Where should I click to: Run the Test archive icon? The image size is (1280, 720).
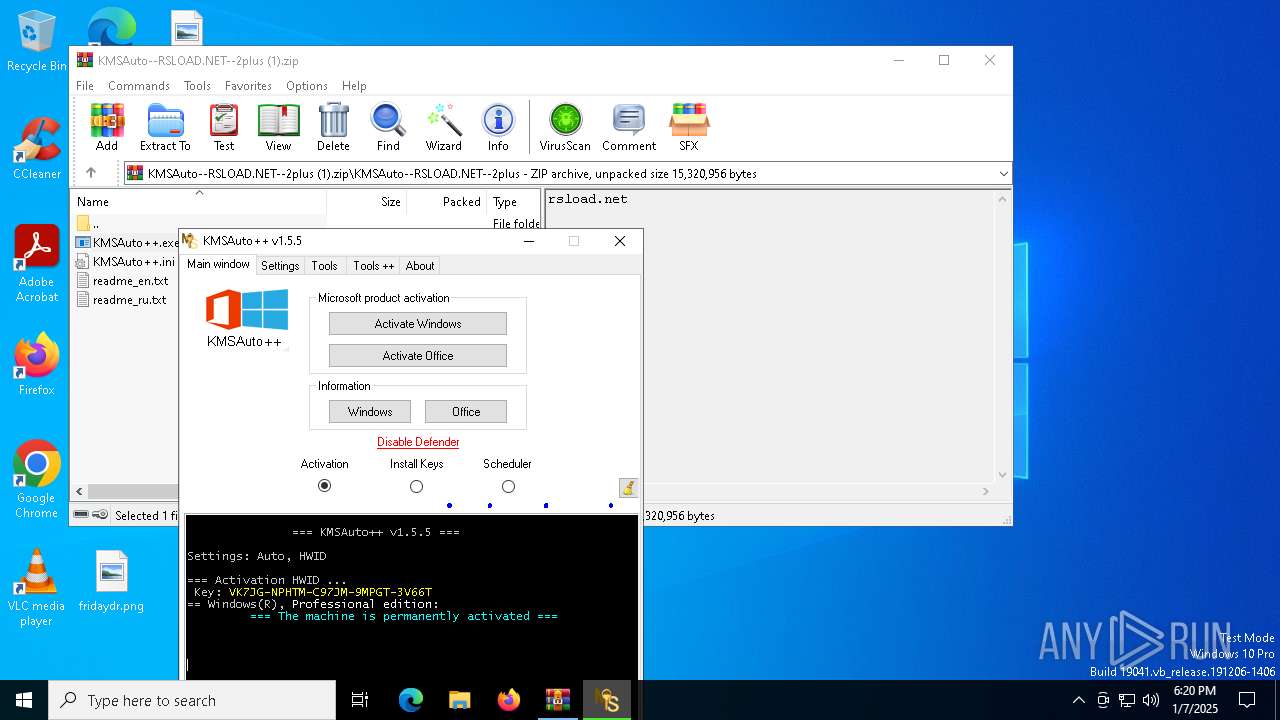point(224,127)
